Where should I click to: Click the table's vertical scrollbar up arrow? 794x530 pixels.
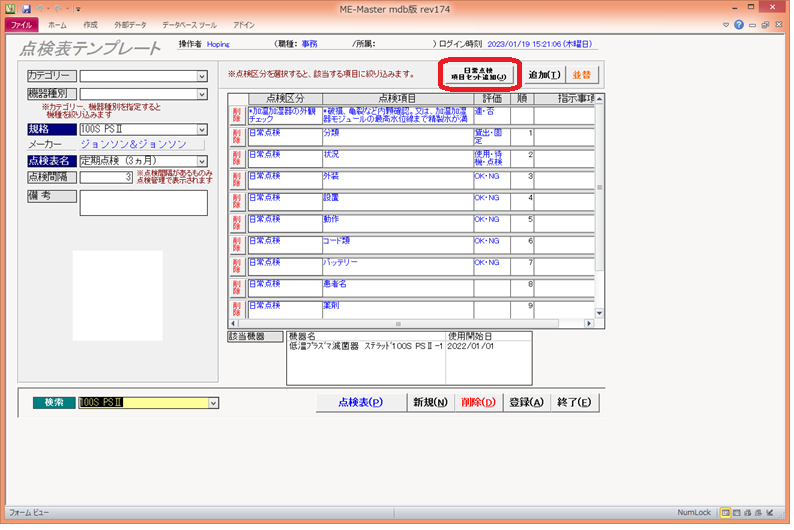click(x=600, y=99)
